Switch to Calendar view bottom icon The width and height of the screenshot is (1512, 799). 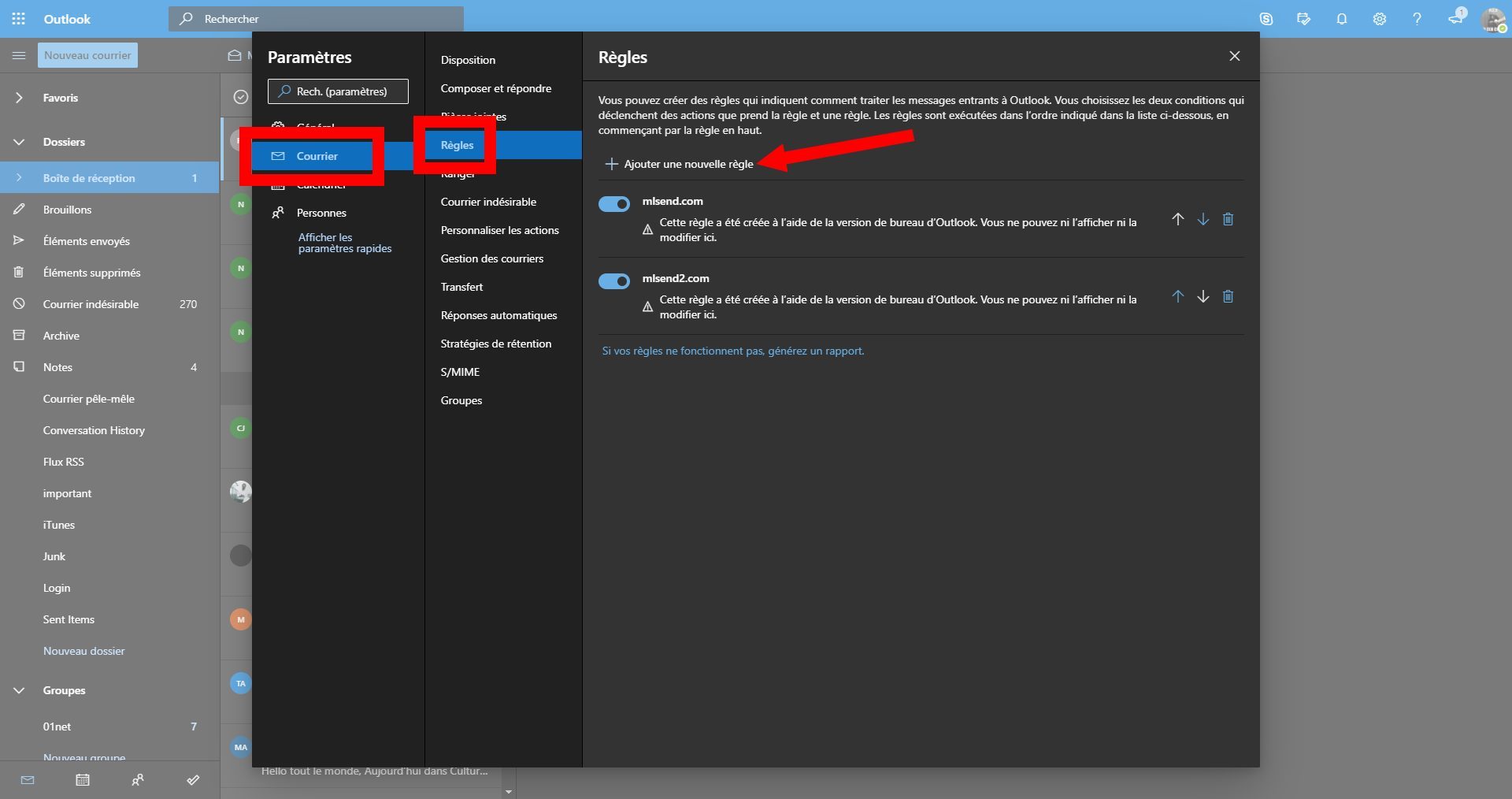click(x=83, y=780)
